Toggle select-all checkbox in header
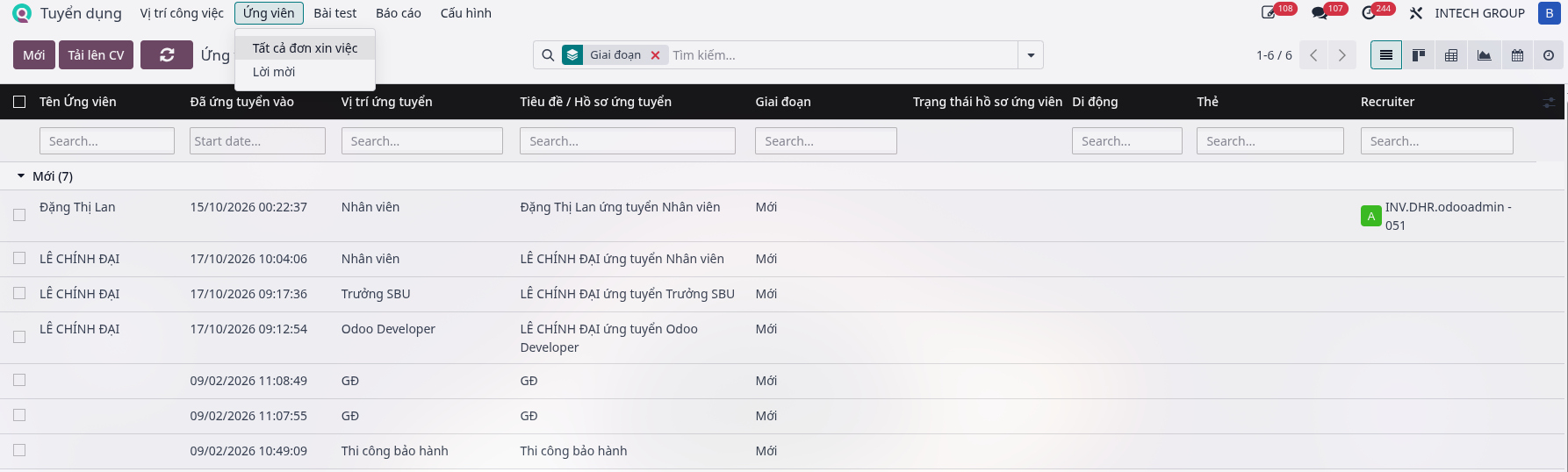Viewport: 1568px width, 472px height. click(19, 102)
